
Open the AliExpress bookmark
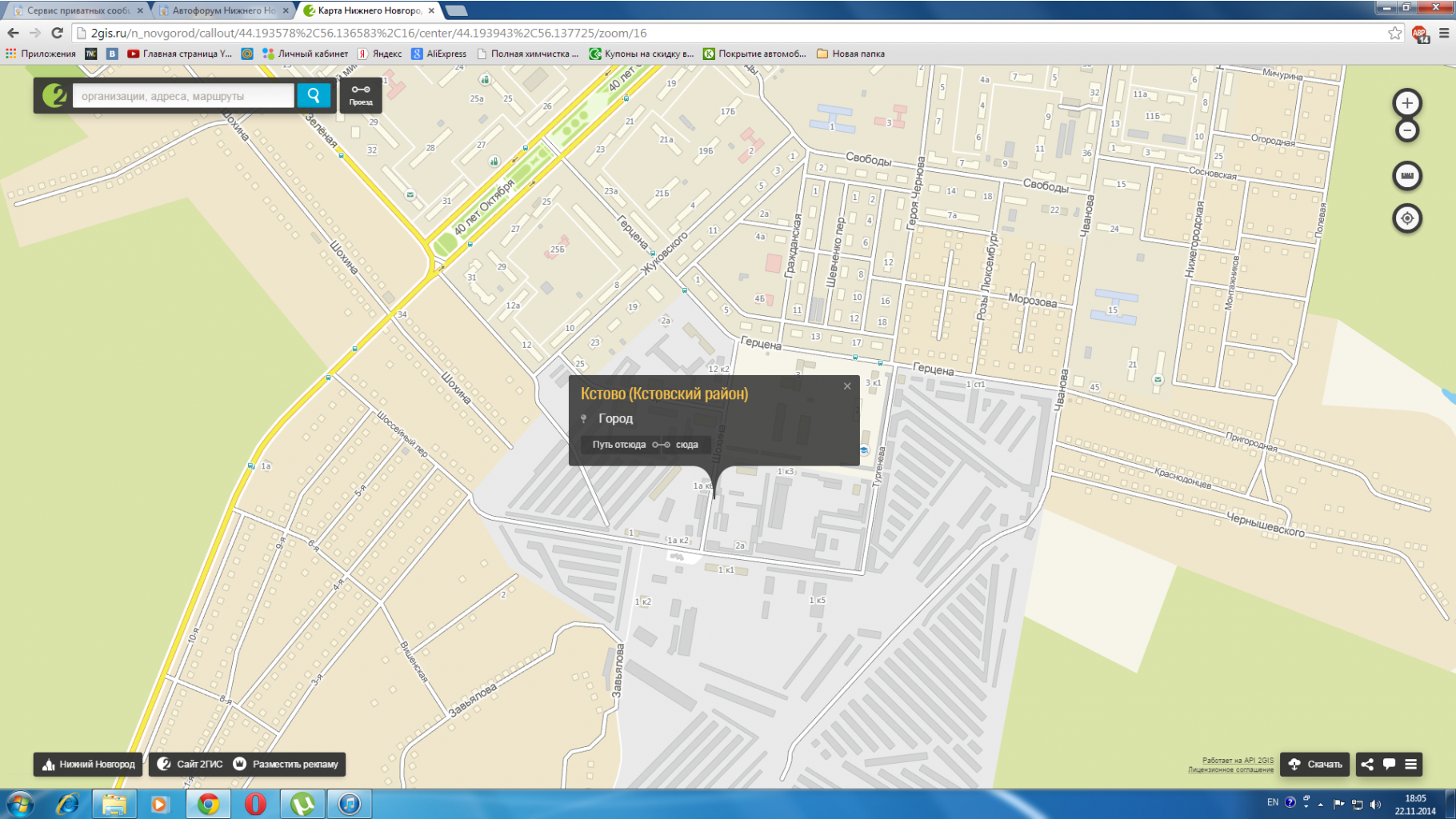(439, 54)
